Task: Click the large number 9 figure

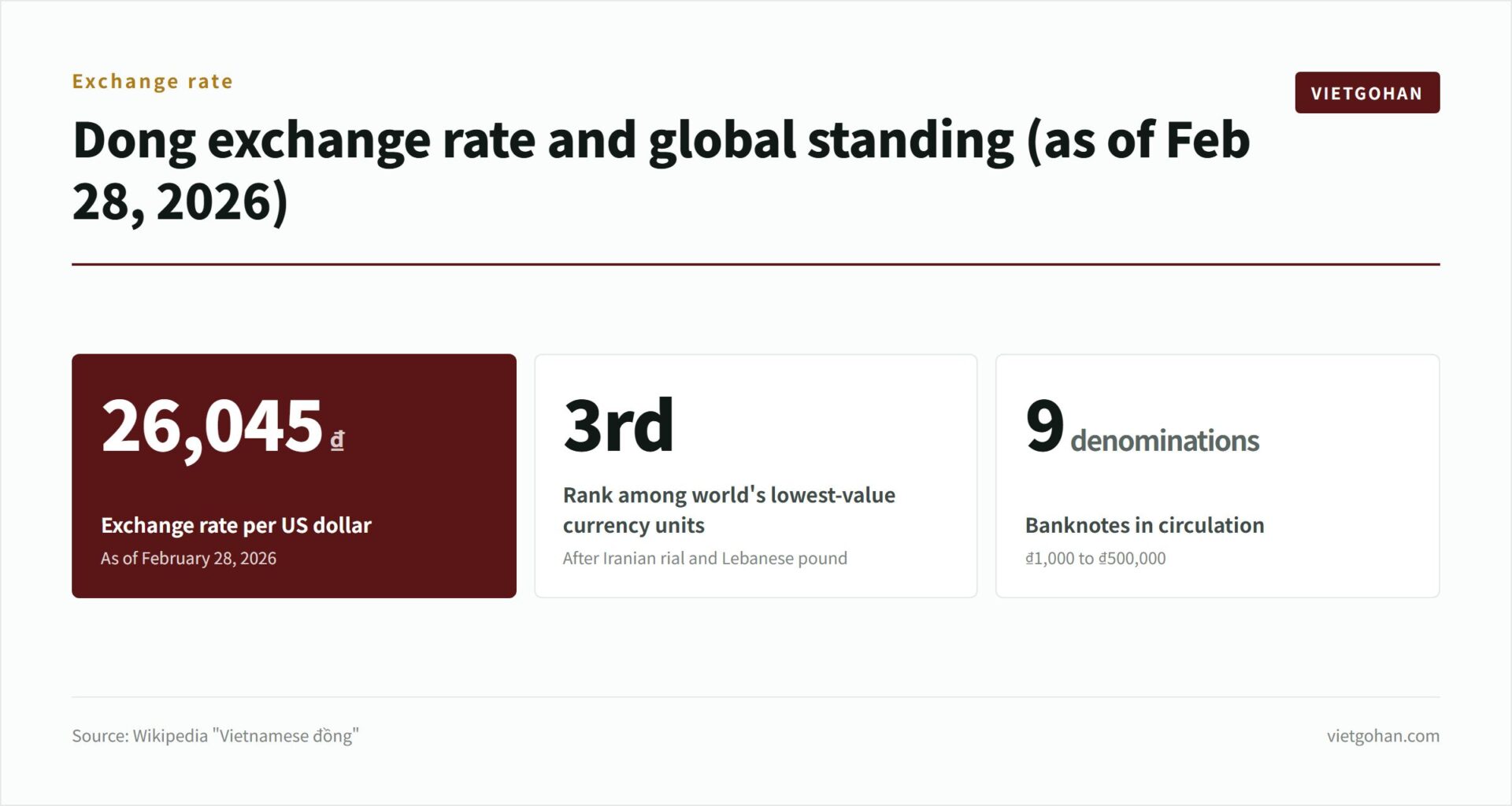Action: [x=1044, y=426]
